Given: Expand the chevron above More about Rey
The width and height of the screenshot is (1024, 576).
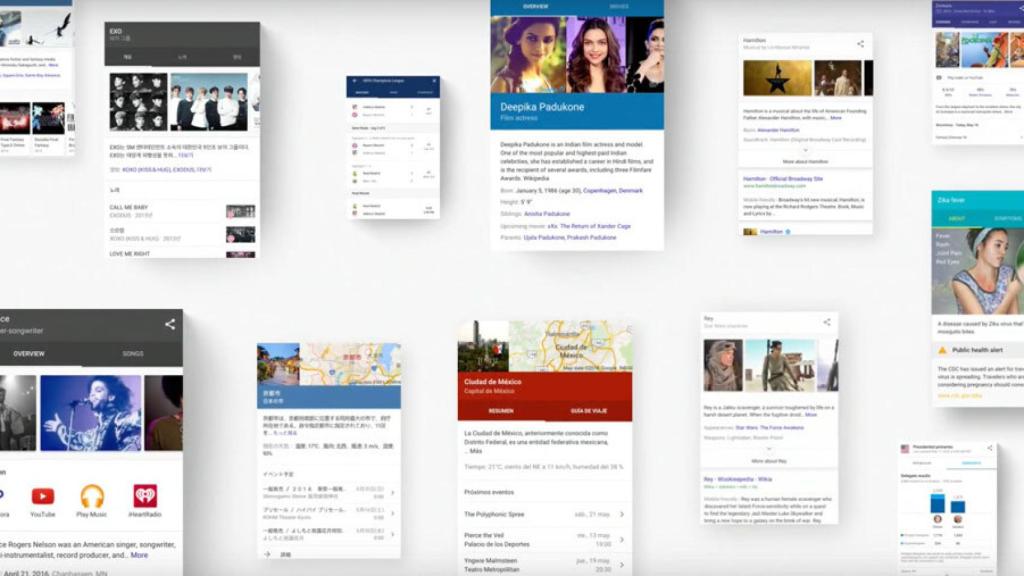Looking at the screenshot, I should click(768, 447).
